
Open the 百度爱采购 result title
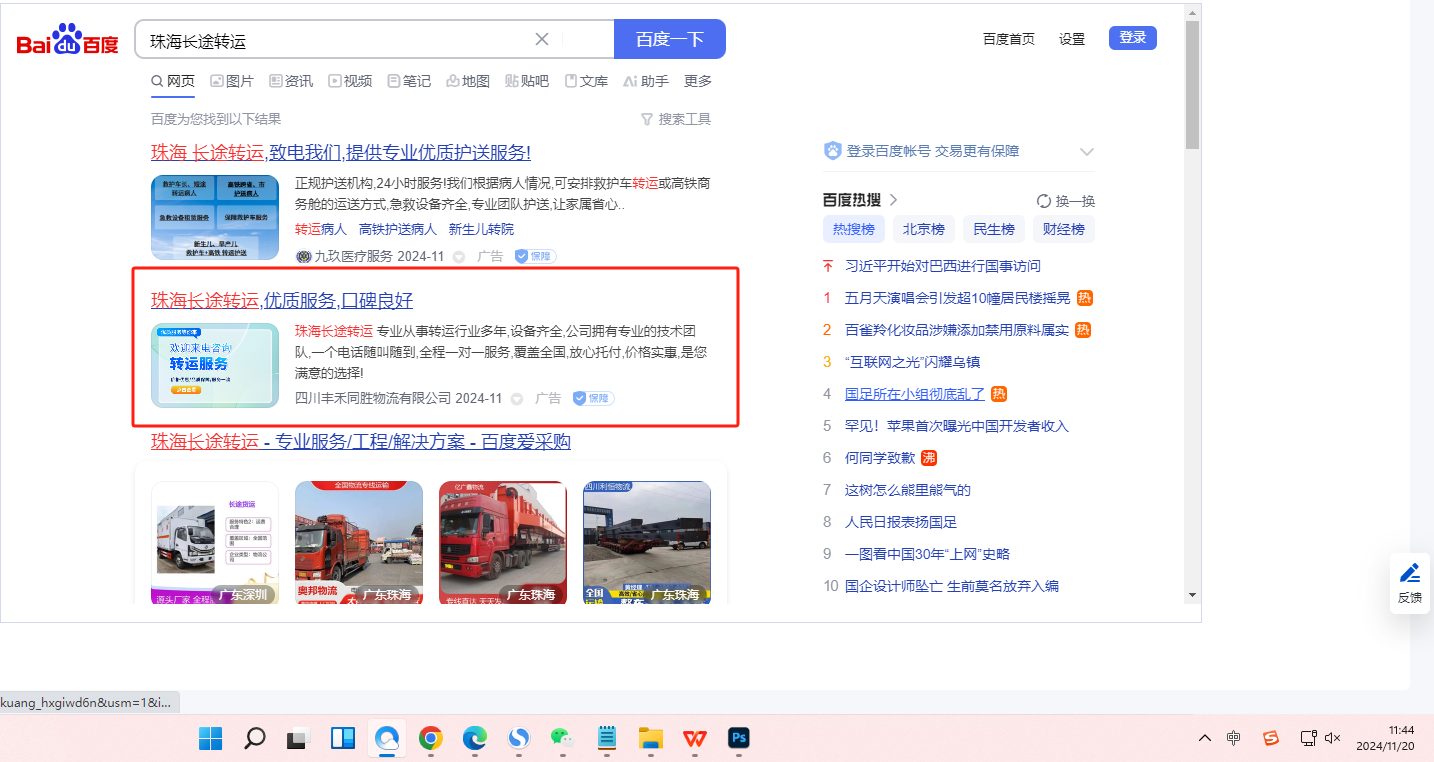click(361, 442)
